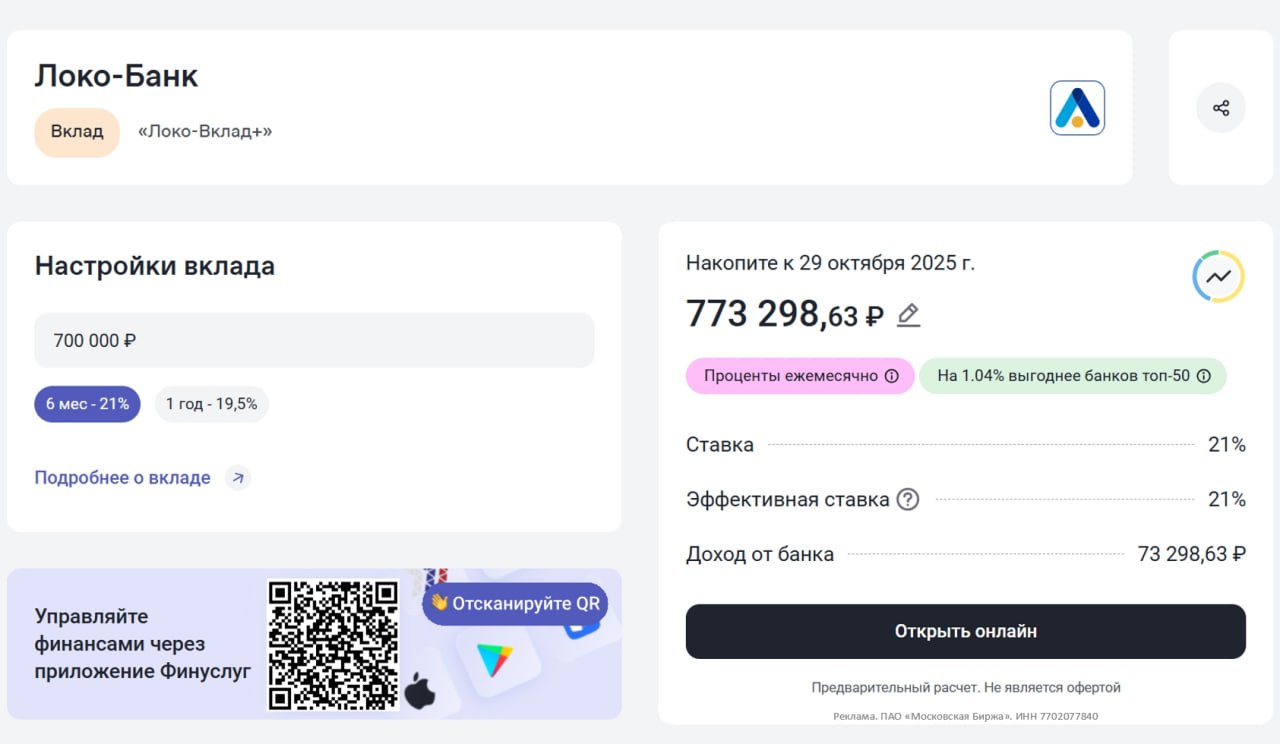Click the share icon button
This screenshot has width=1280, height=744.
[x=1220, y=108]
